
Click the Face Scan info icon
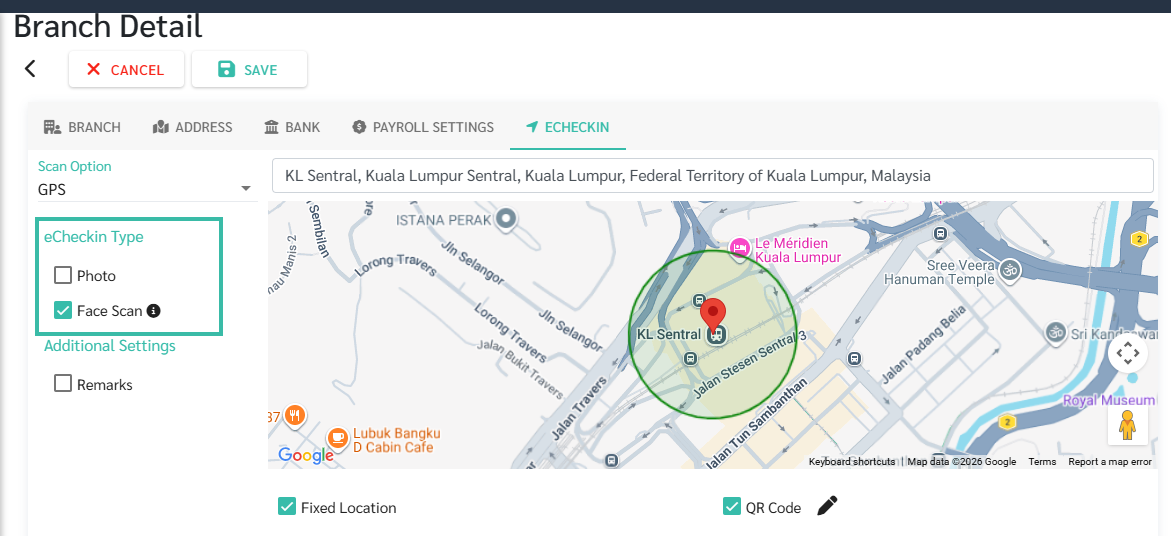click(154, 311)
